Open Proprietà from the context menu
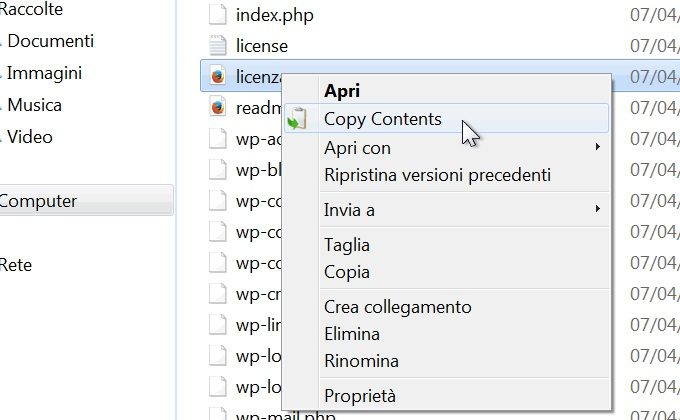This screenshot has height=420, width=680. coord(360,395)
